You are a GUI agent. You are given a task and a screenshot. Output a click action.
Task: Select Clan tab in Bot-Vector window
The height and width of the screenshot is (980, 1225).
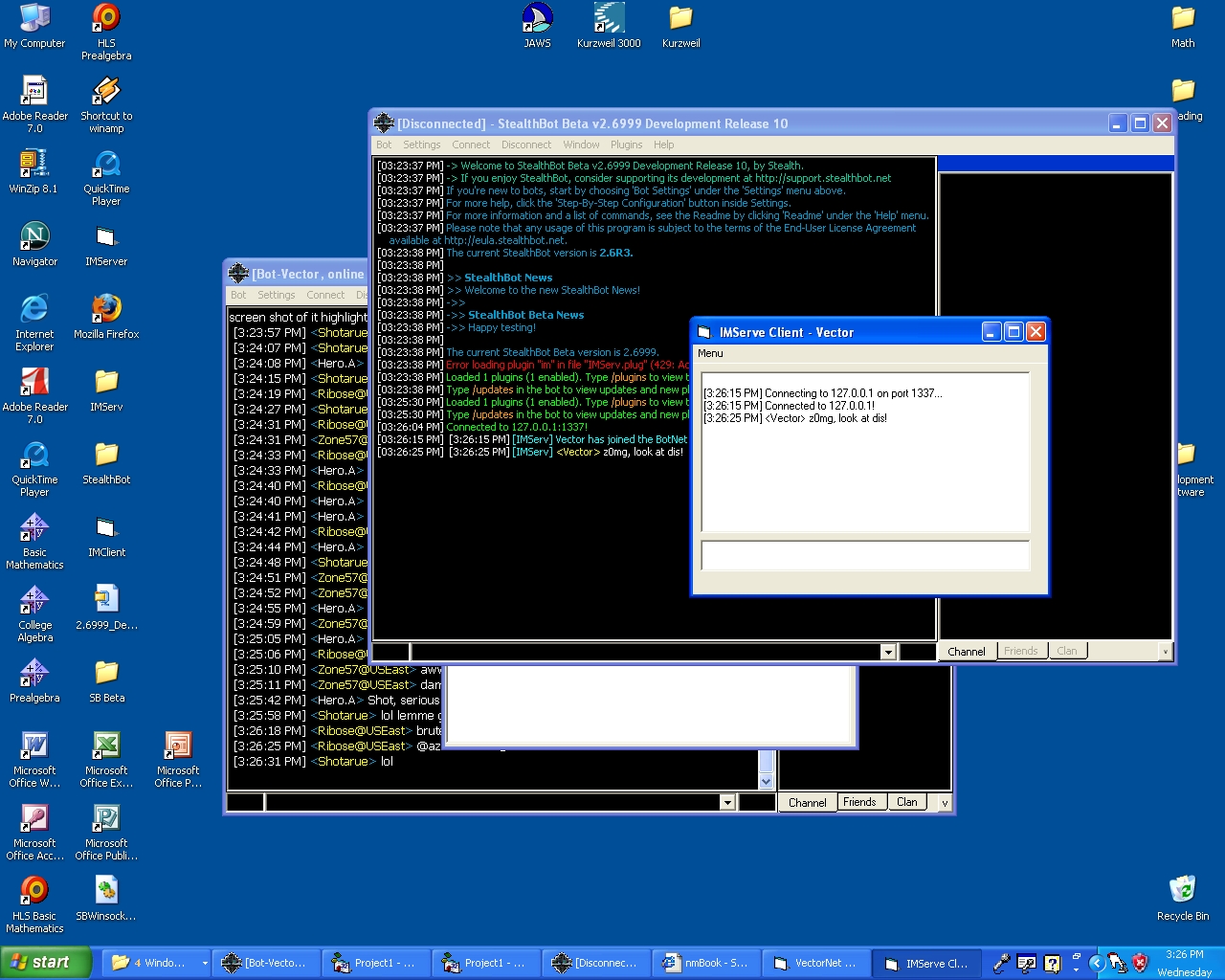(907, 802)
